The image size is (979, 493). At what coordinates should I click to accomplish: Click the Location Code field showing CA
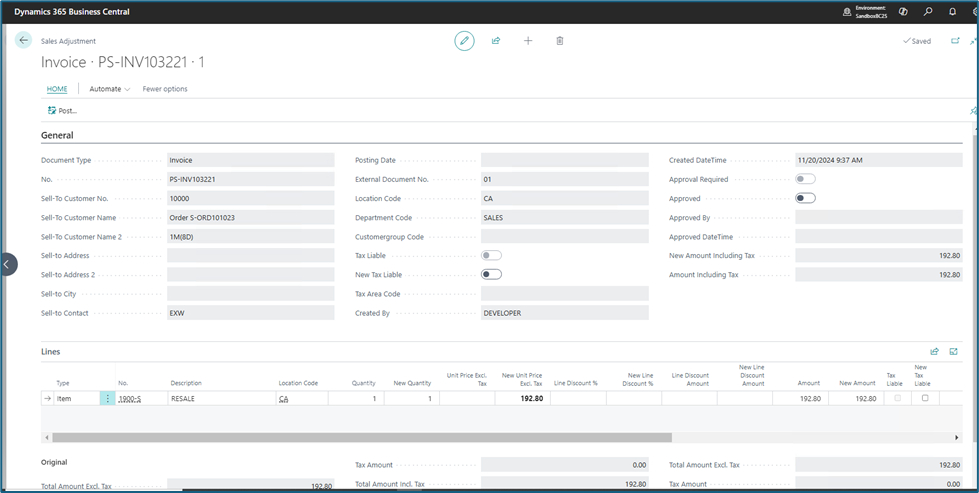click(x=565, y=198)
